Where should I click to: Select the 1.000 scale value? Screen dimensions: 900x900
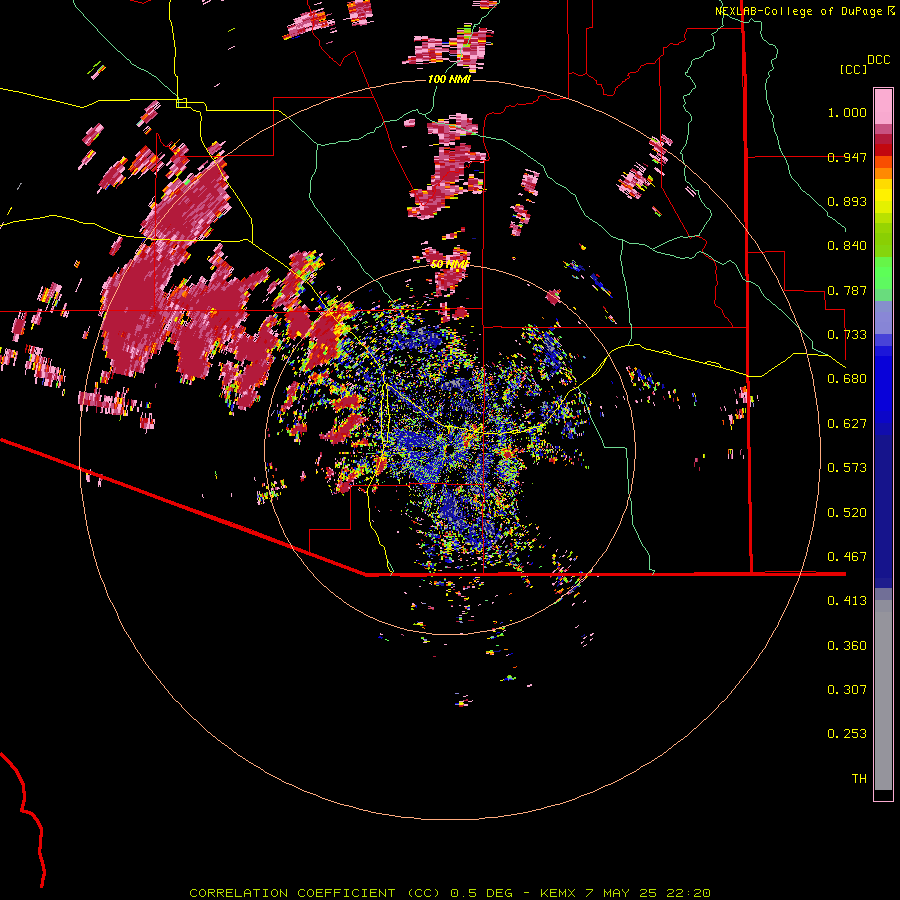coord(847,112)
